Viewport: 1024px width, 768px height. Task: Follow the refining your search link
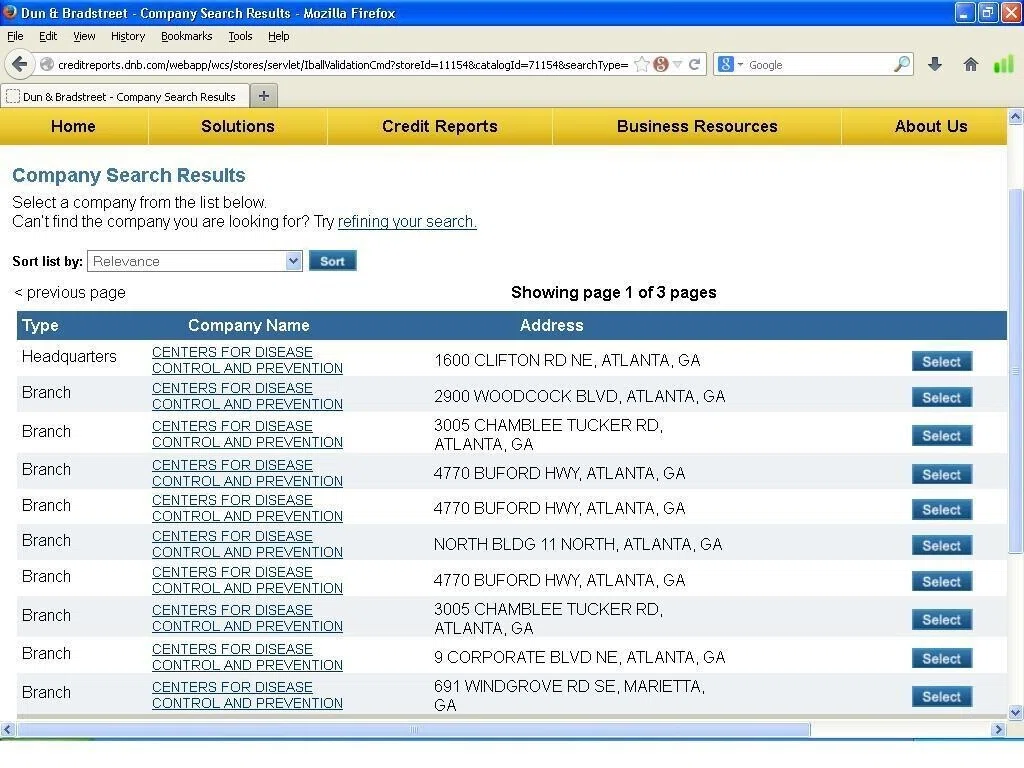tap(407, 222)
